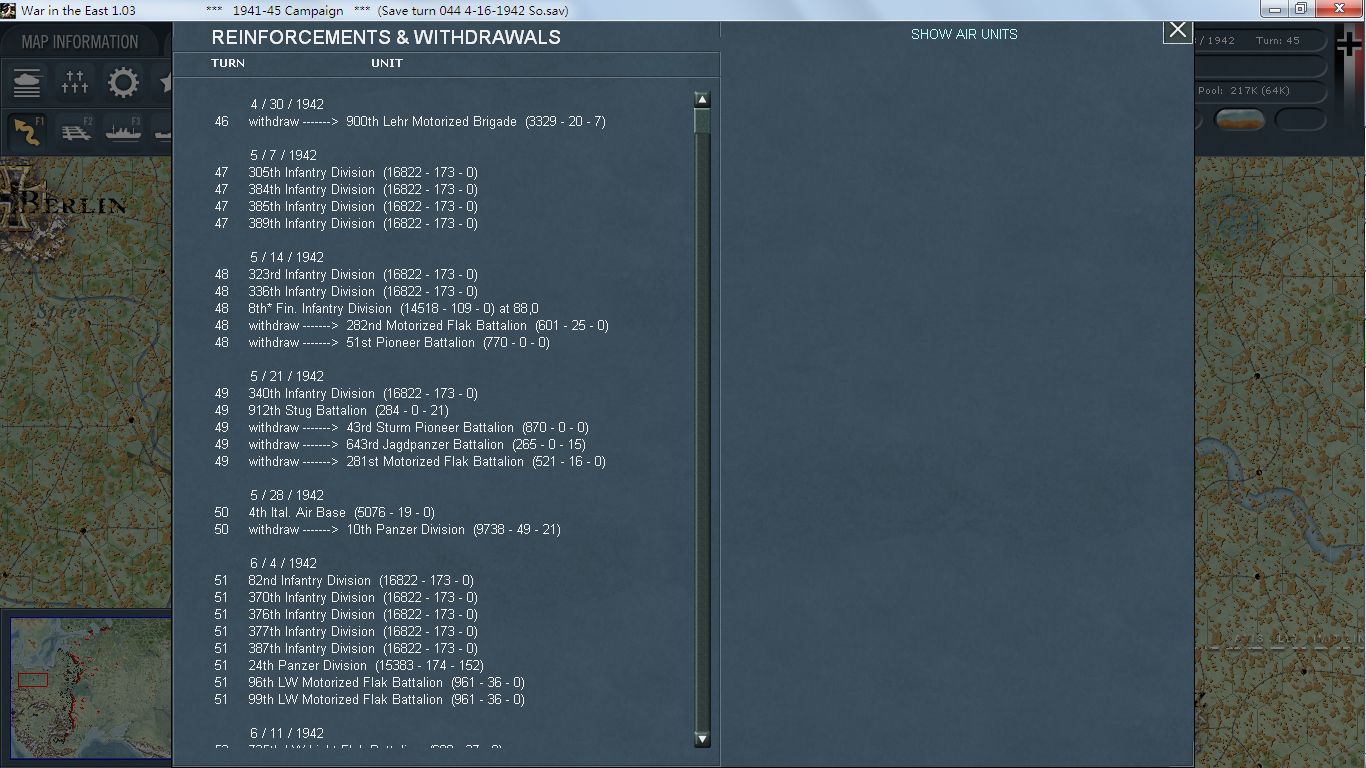Screen dimensions: 1366x768
Task: Click the TURN column header
Action: (x=228, y=63)
